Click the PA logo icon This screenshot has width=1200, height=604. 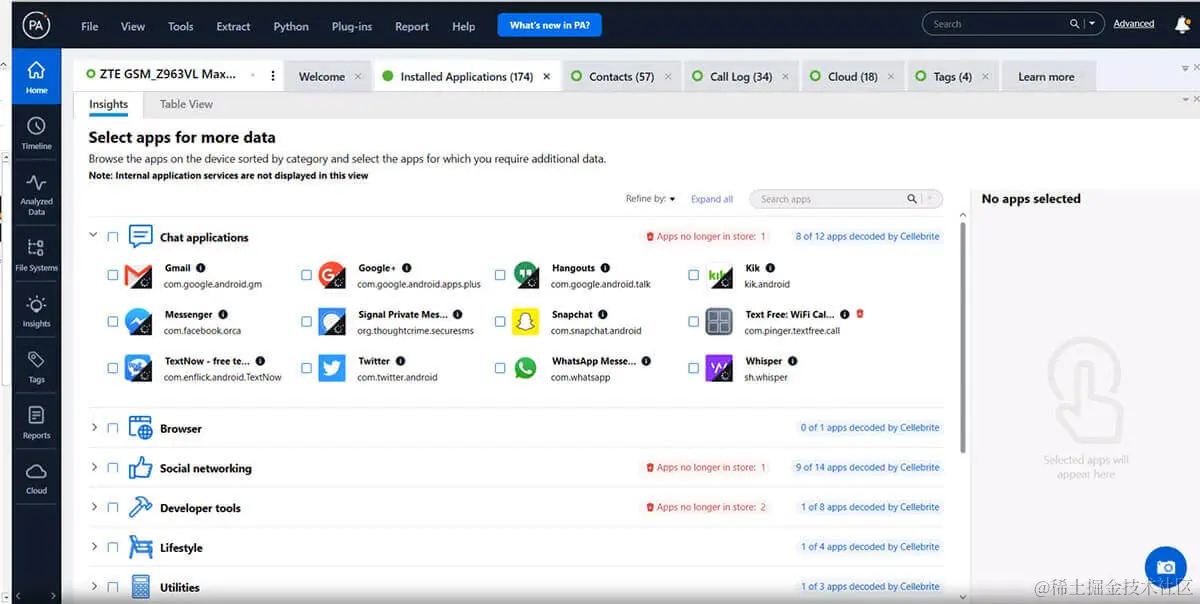click(37, 25)
